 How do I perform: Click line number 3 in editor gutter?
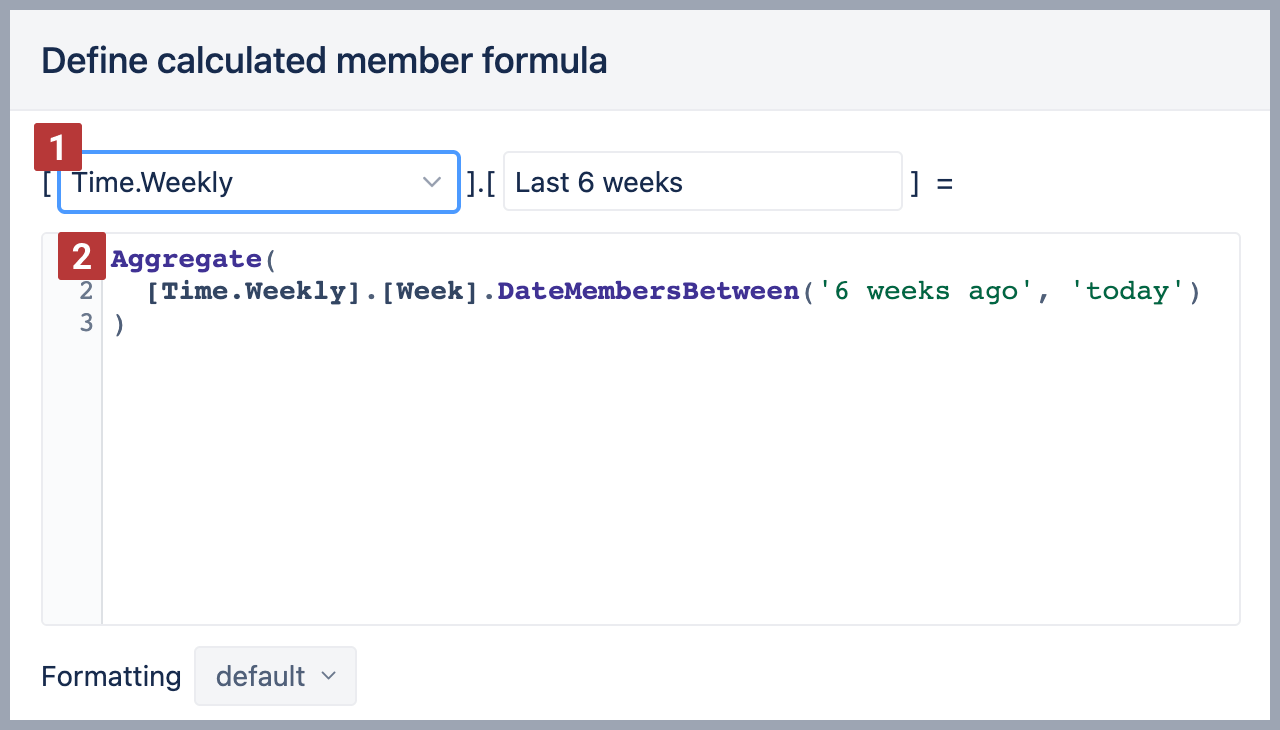(86, 323)
